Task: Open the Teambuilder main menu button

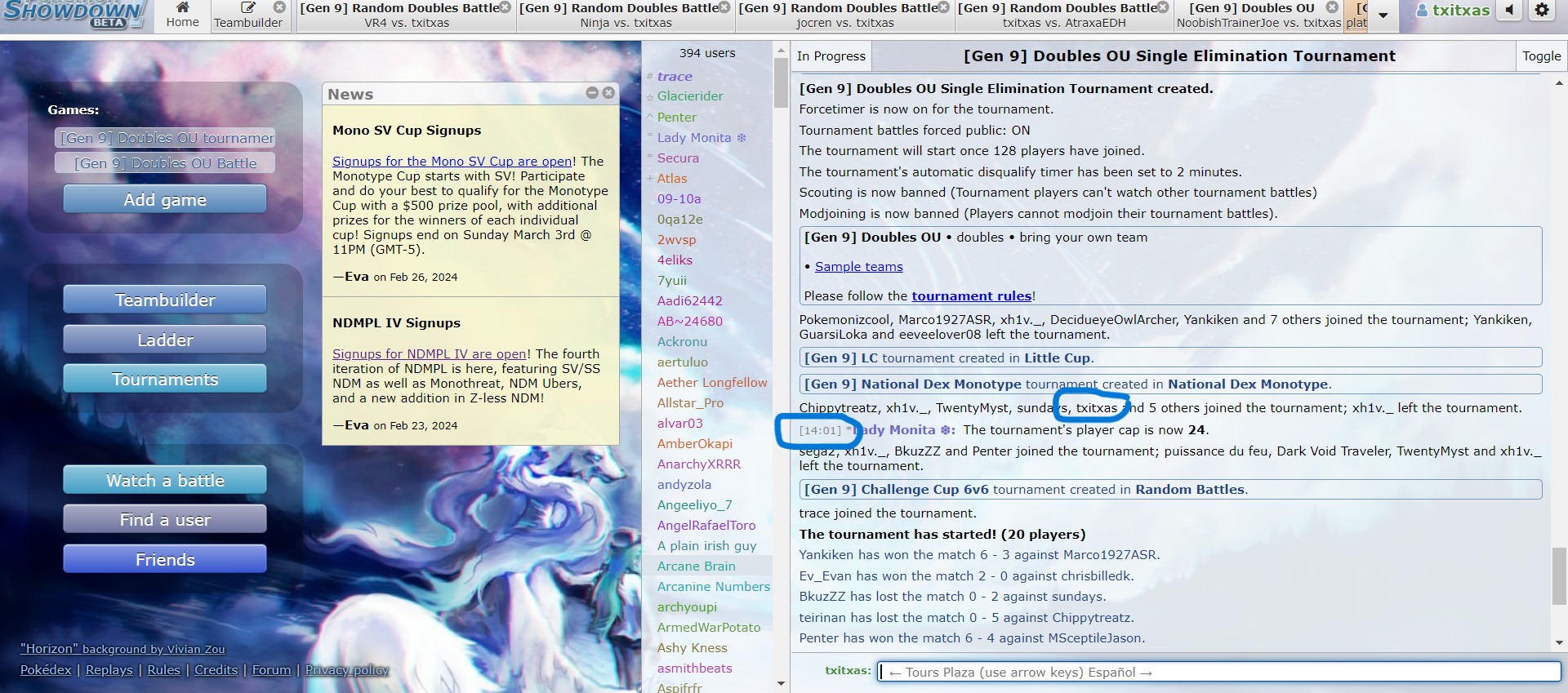Action: (165, 300)
